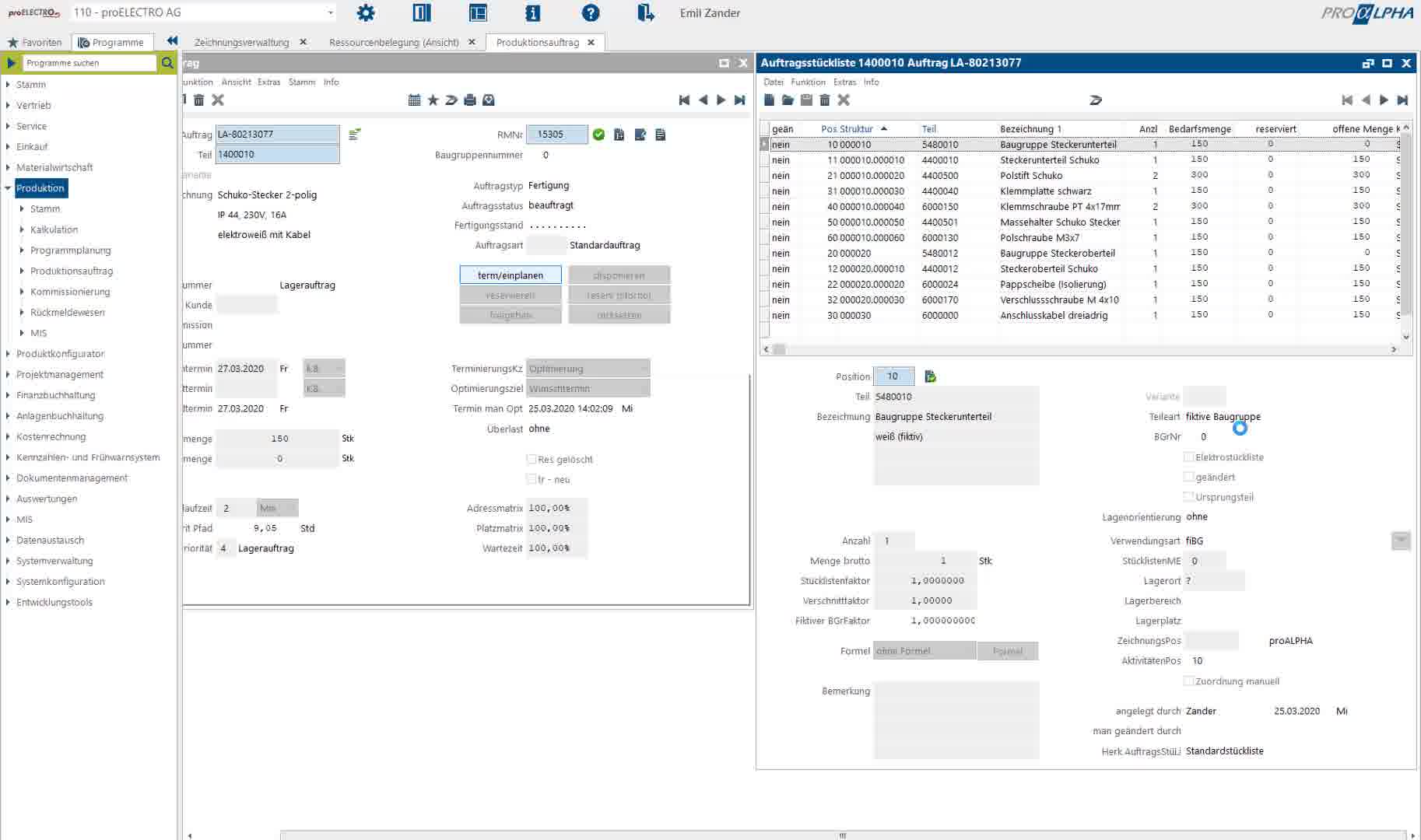Open the company dropdown 110 - proELECTRO AG
1421x840 pixels.
331,12
